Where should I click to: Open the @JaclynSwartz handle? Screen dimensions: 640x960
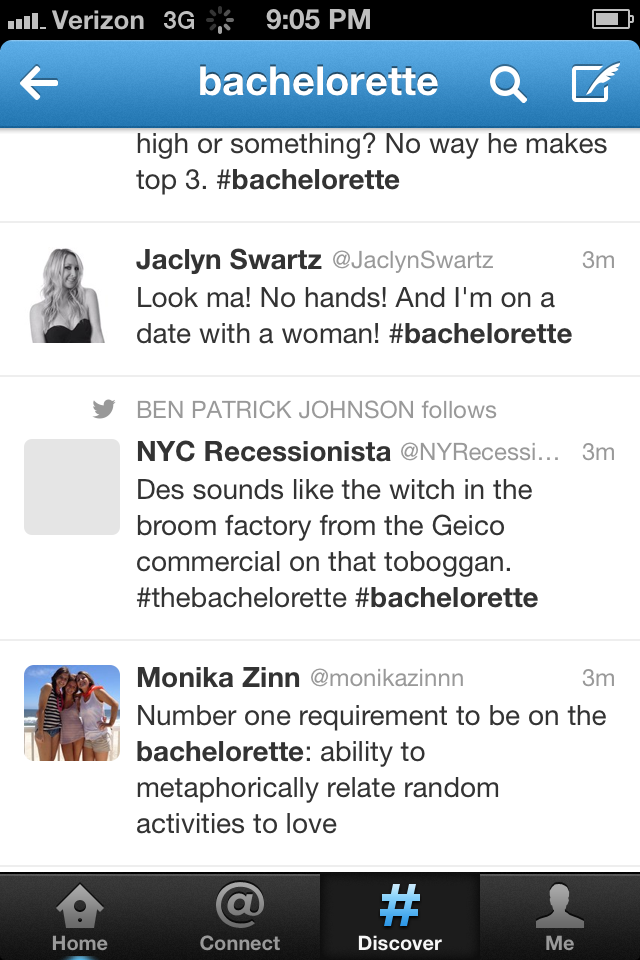413,261
